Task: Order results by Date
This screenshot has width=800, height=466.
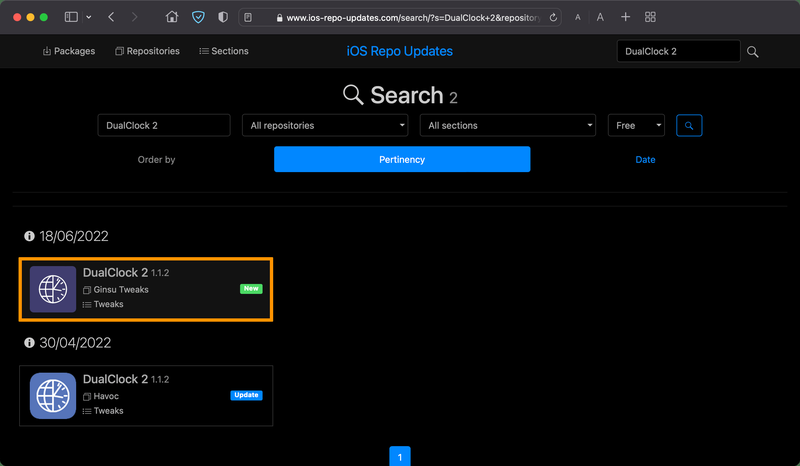Action: 645,160
